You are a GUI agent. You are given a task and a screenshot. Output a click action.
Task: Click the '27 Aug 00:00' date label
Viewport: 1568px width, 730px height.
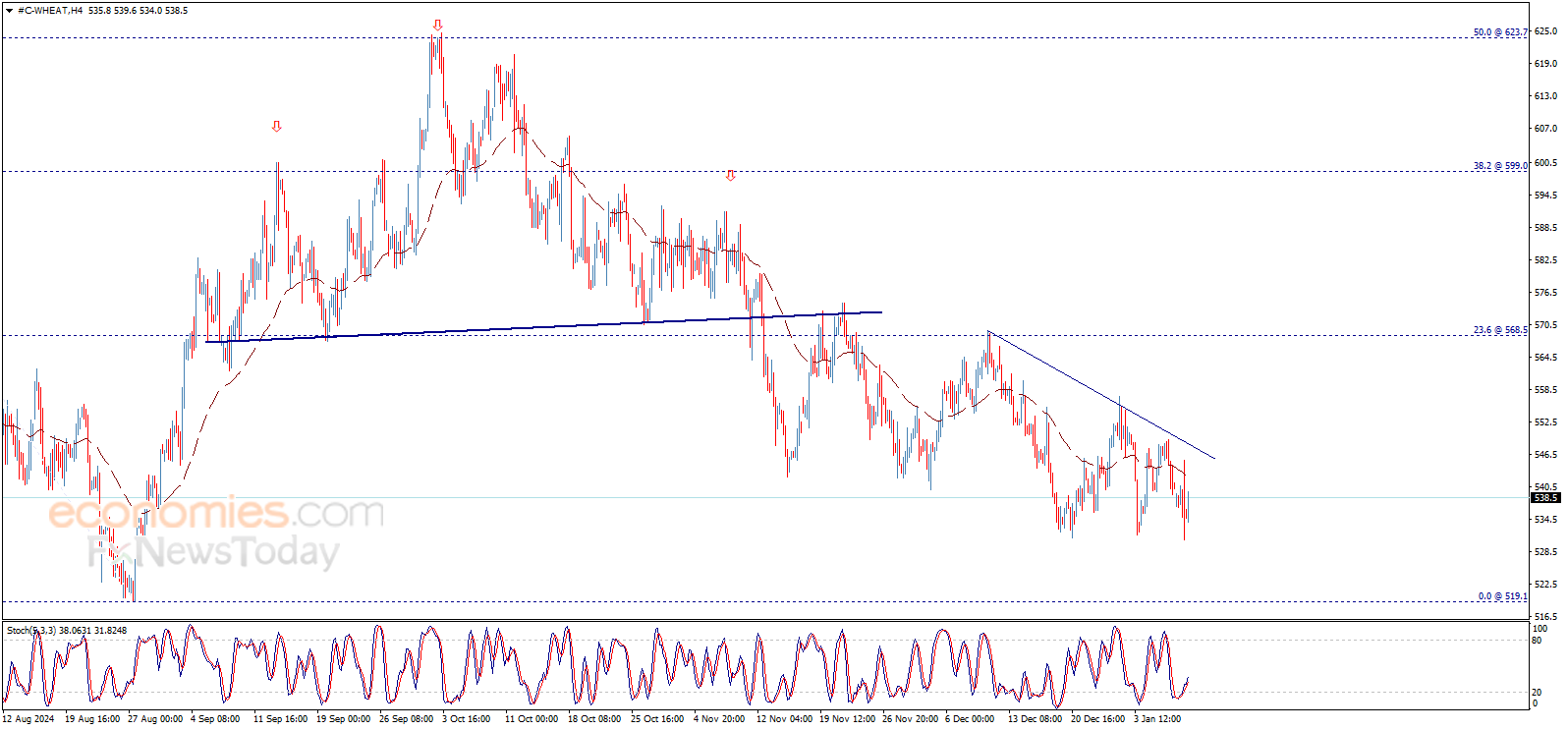click(x=155, y=719)
